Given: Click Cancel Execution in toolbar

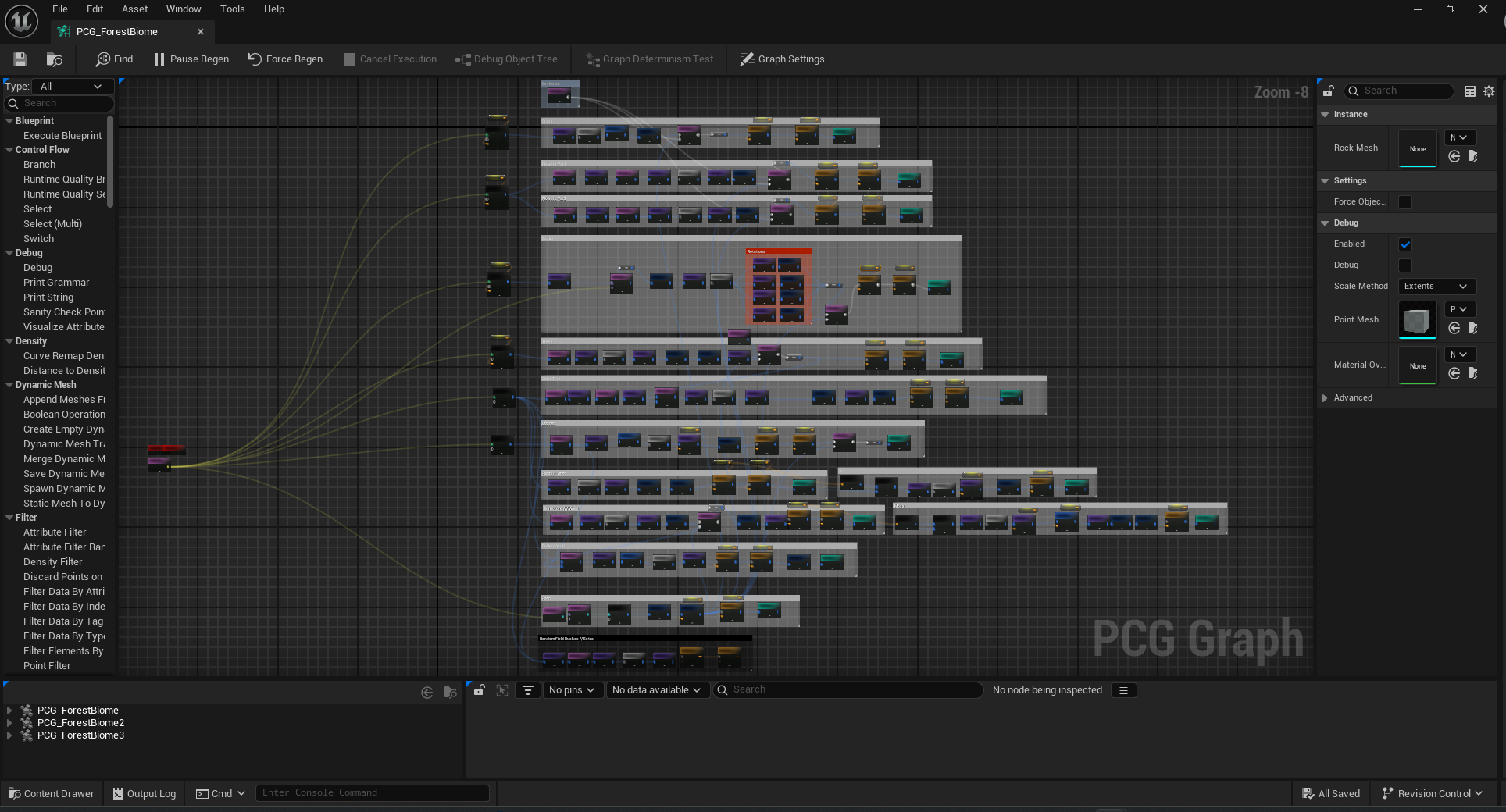Looking at the screenshot, I should 390,59.
